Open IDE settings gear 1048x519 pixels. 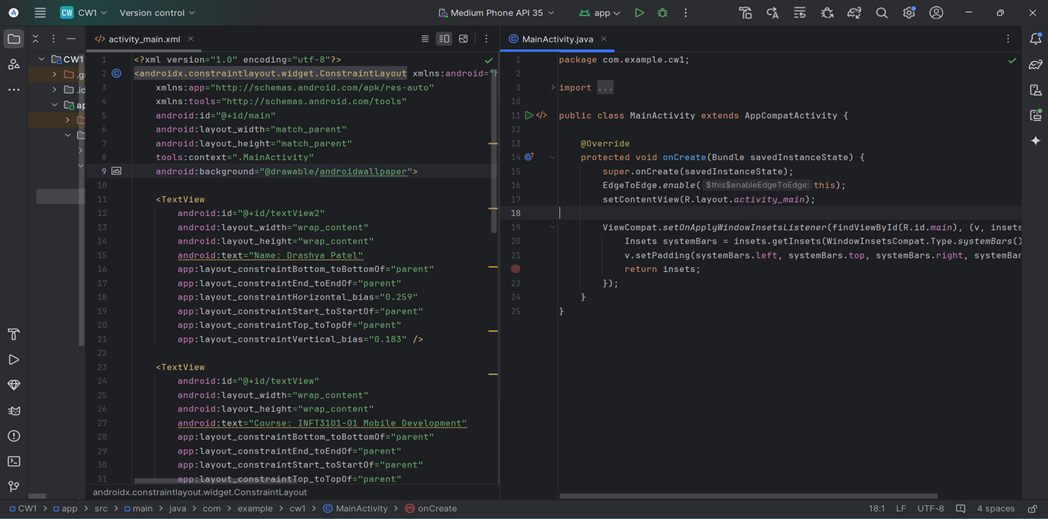tap(909, 13)
